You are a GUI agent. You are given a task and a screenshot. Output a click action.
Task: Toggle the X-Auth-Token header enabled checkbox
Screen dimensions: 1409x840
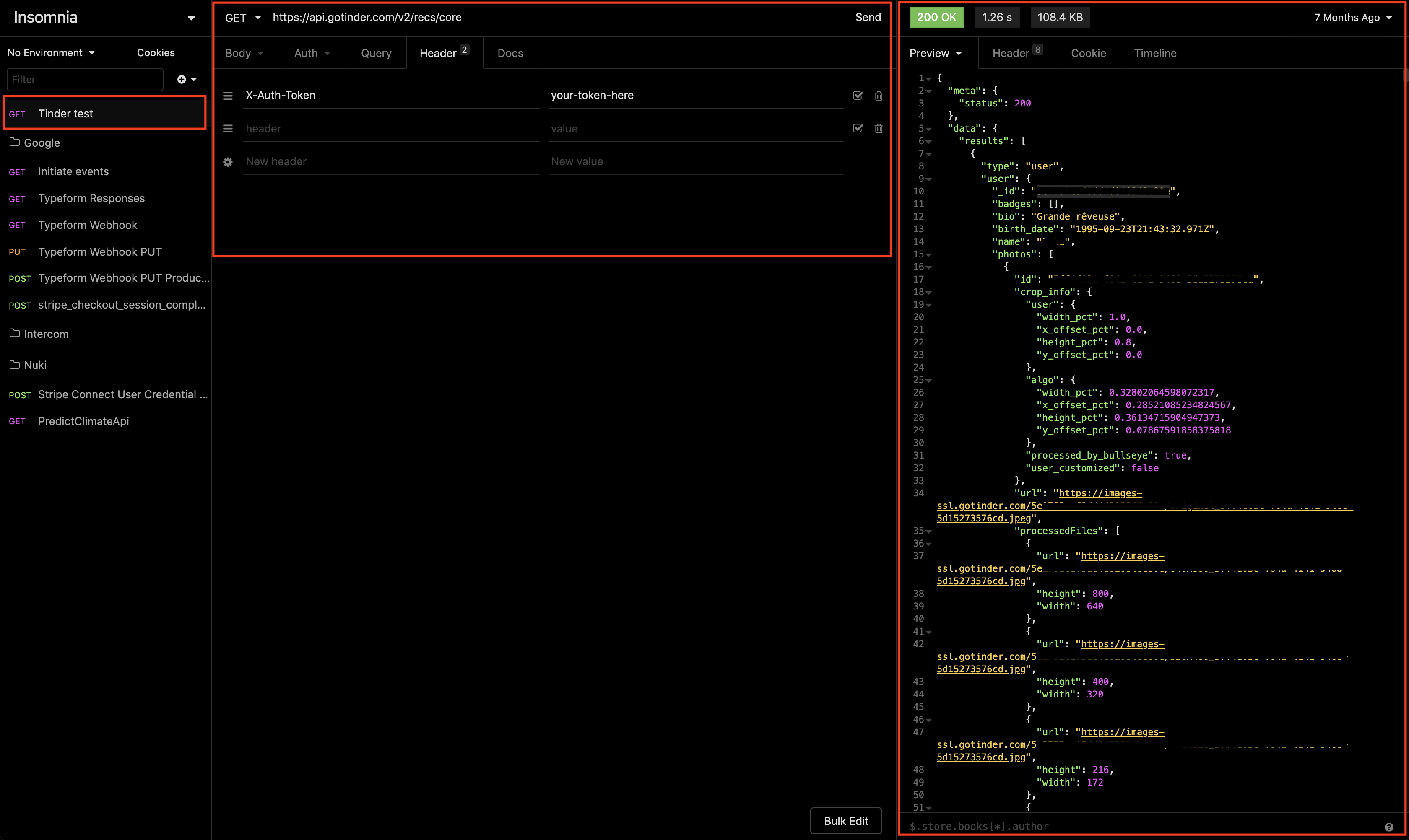click(x=858, y=96)
